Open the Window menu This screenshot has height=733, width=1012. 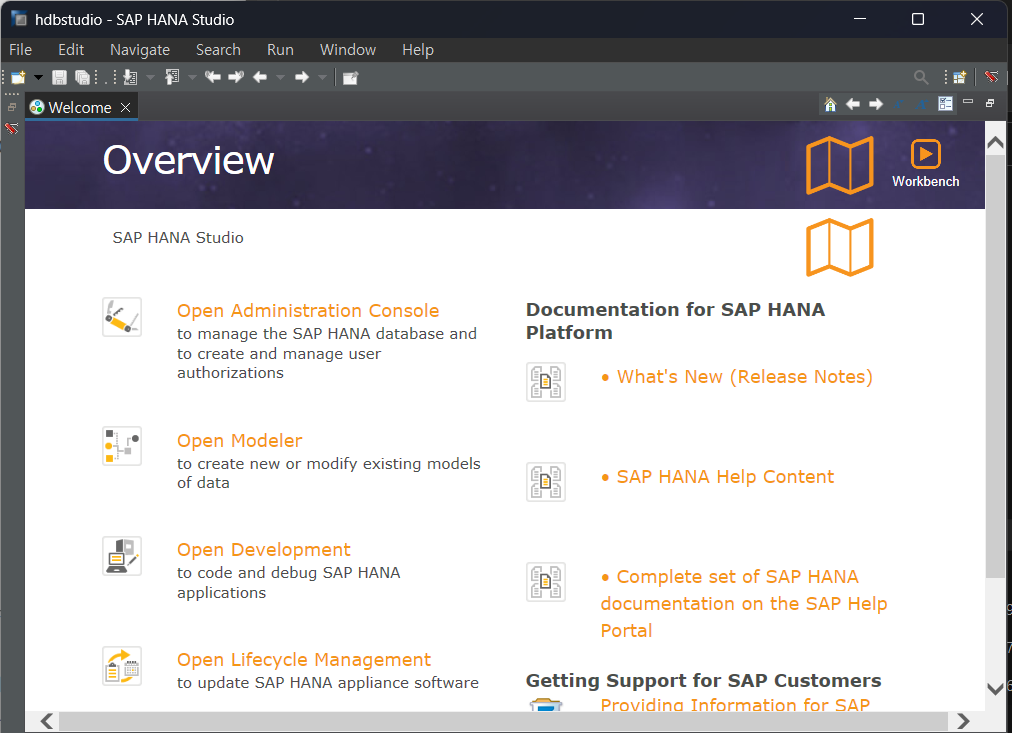348,50
